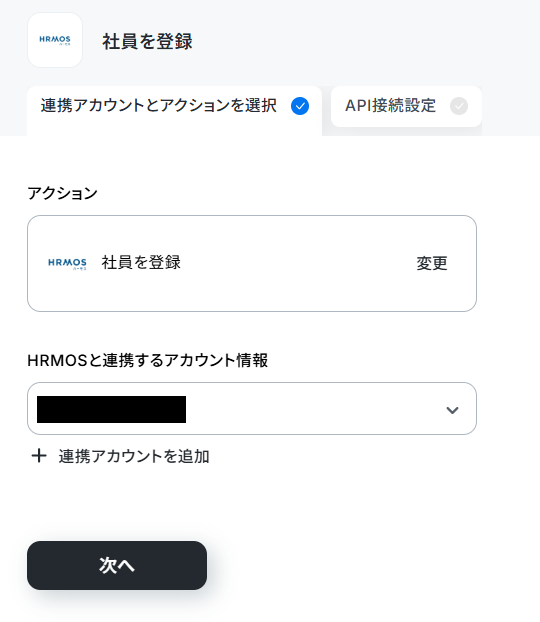Click the HRMOSと連携するアカウント情報 label
This screenshot has width=540, height=622.
click(x=148, y=360)
